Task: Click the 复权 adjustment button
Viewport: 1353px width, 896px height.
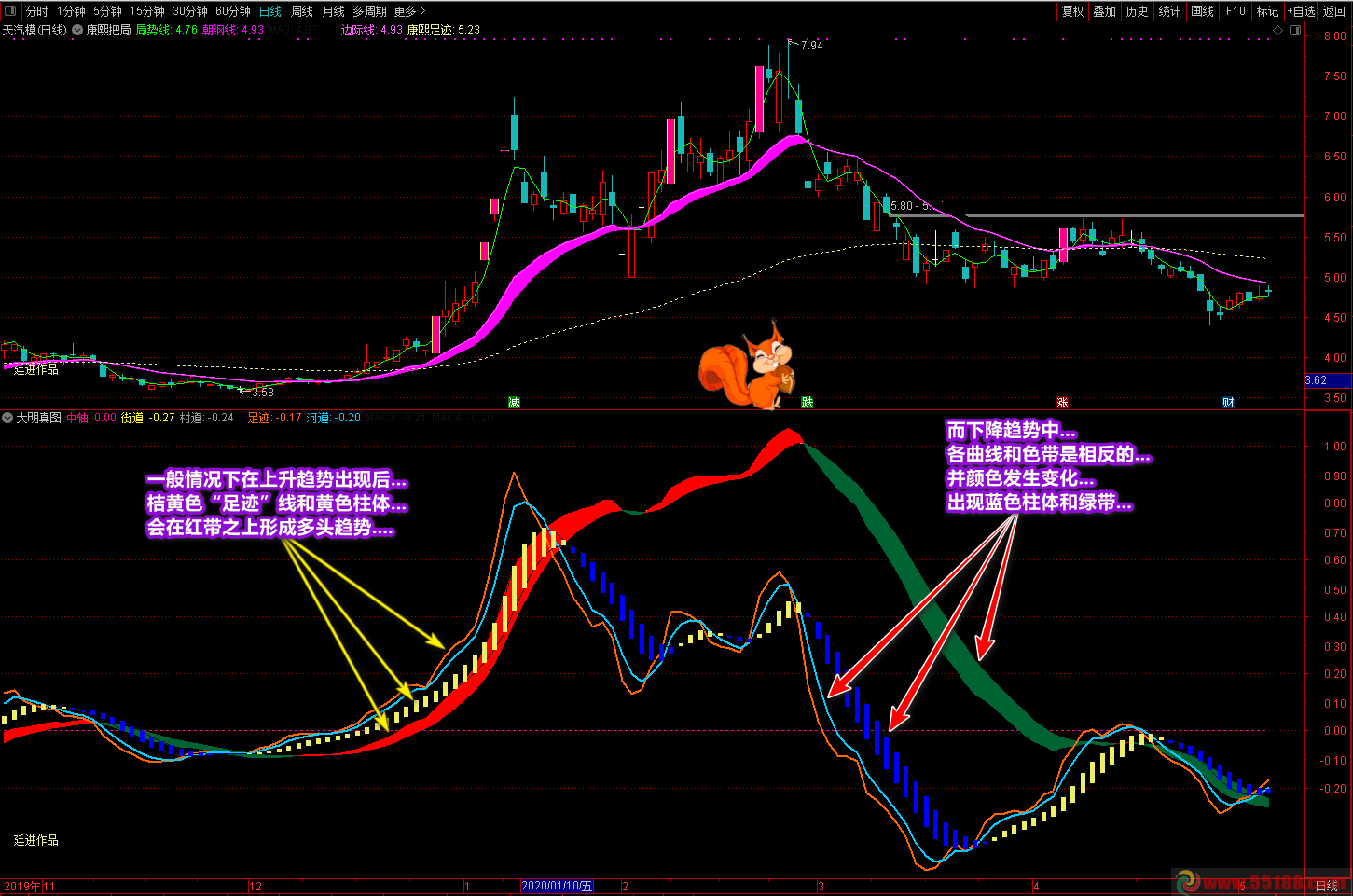Action: 1072,11
